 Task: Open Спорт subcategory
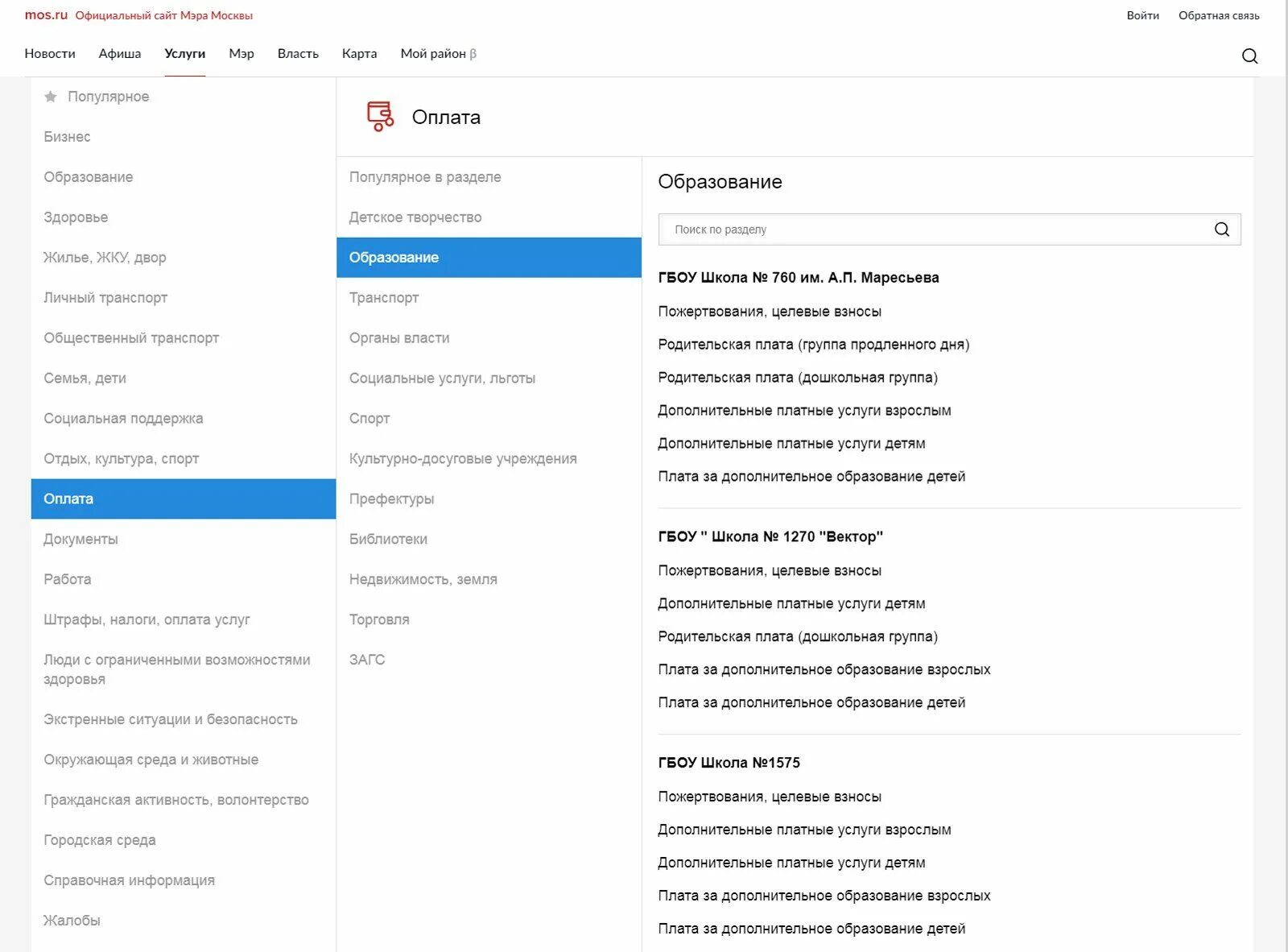tap(489, 419)
